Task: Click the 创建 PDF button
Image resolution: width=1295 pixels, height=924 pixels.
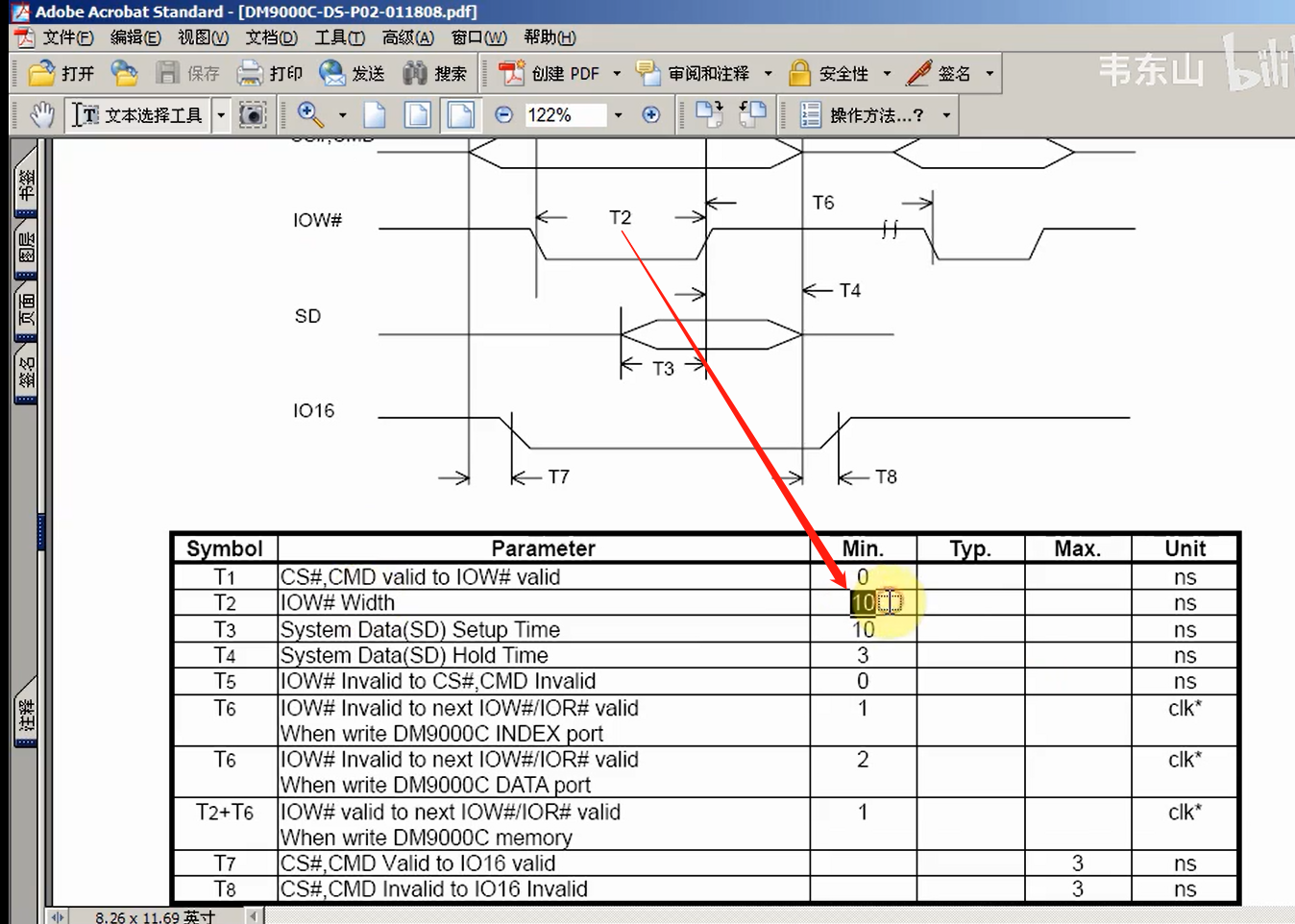Action: tap(550, 74)
